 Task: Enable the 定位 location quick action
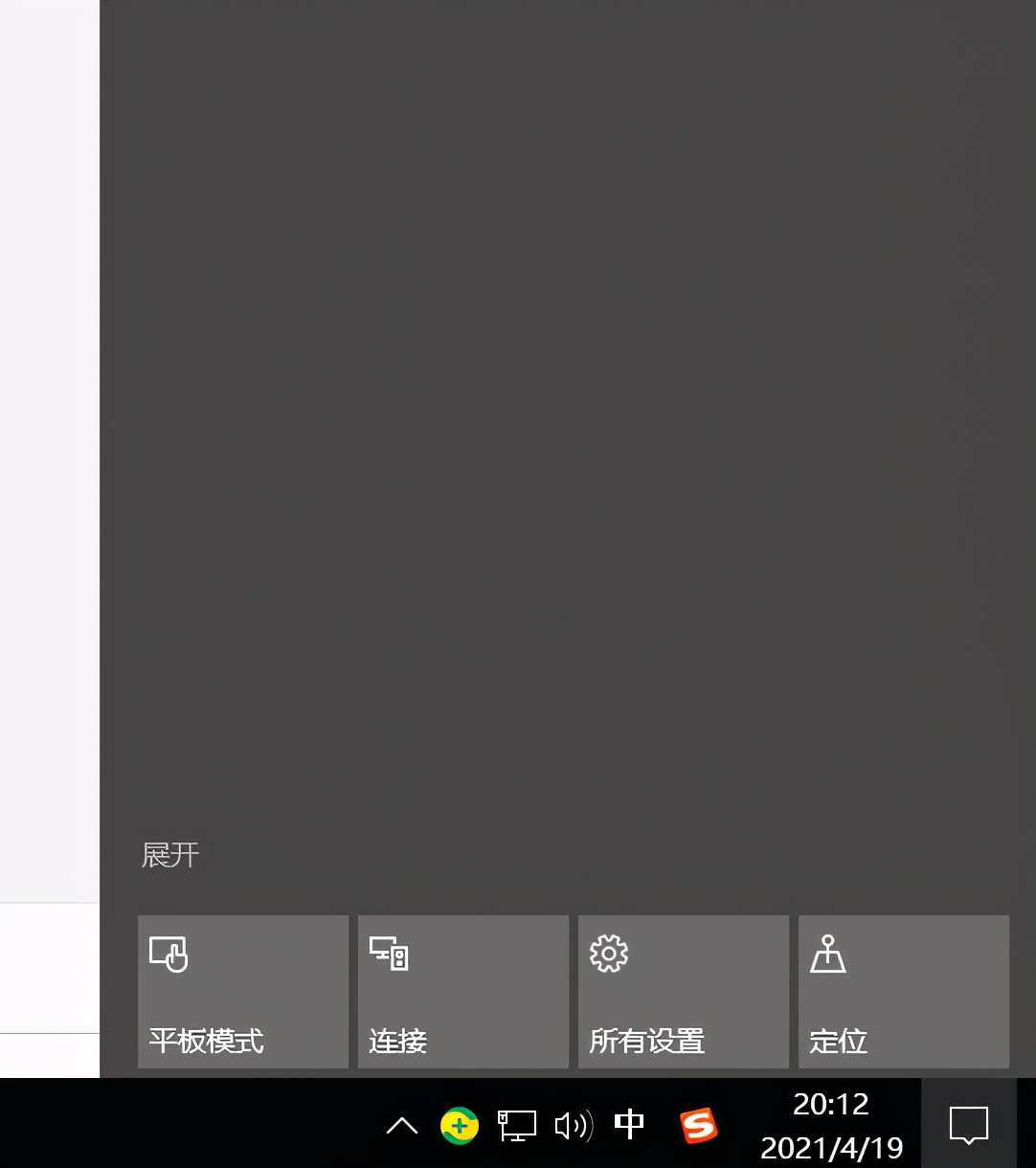click(903, 992)
